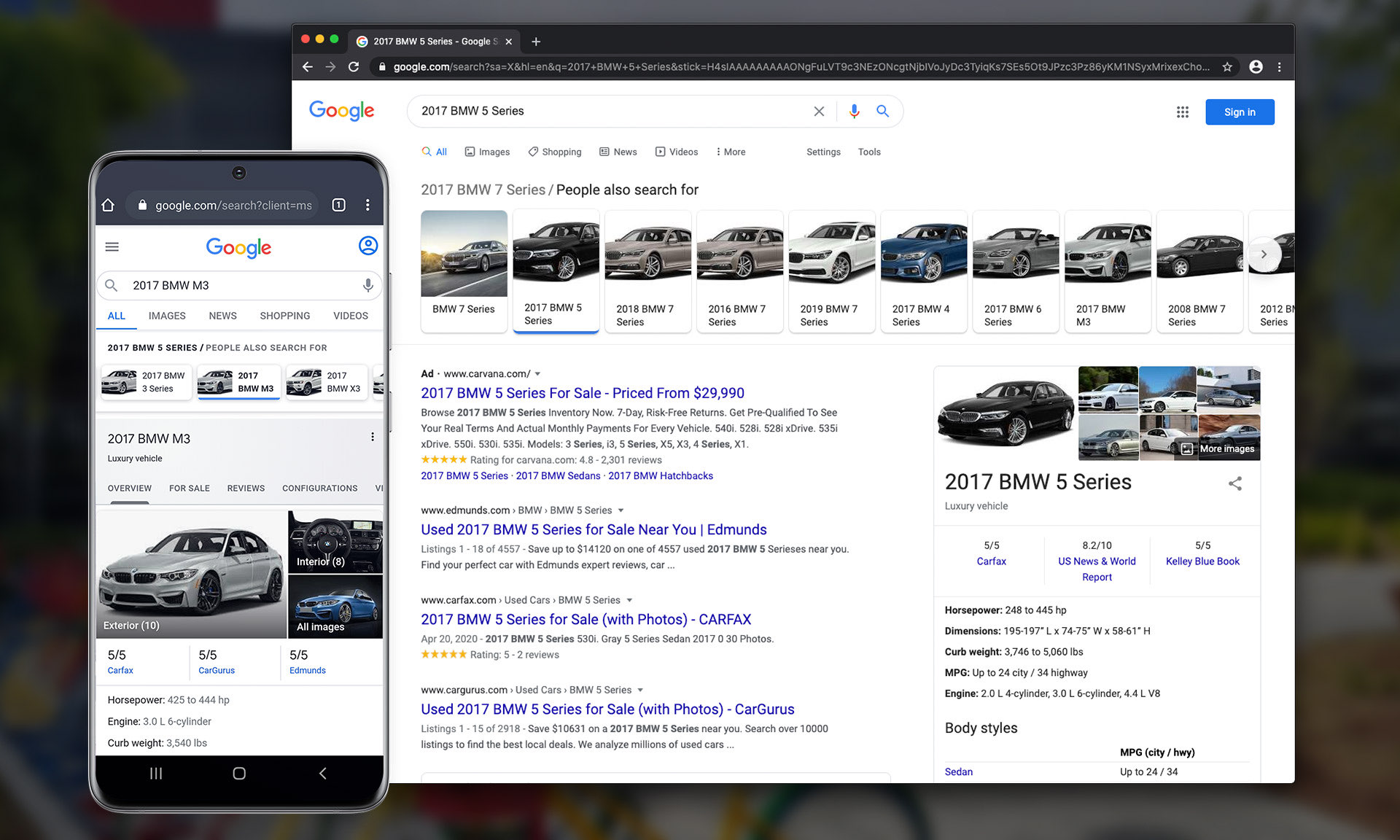The height and width of the screenshot is (840, 1400).
Task: Open the 2017 BMW M3 card options menu
Action: [x=373, y=437]
